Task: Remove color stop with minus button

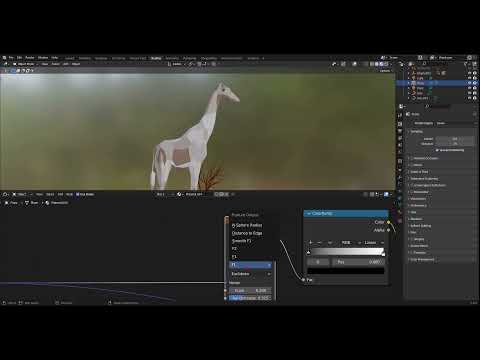Action: pyautogui.click(x=320, y=242)
